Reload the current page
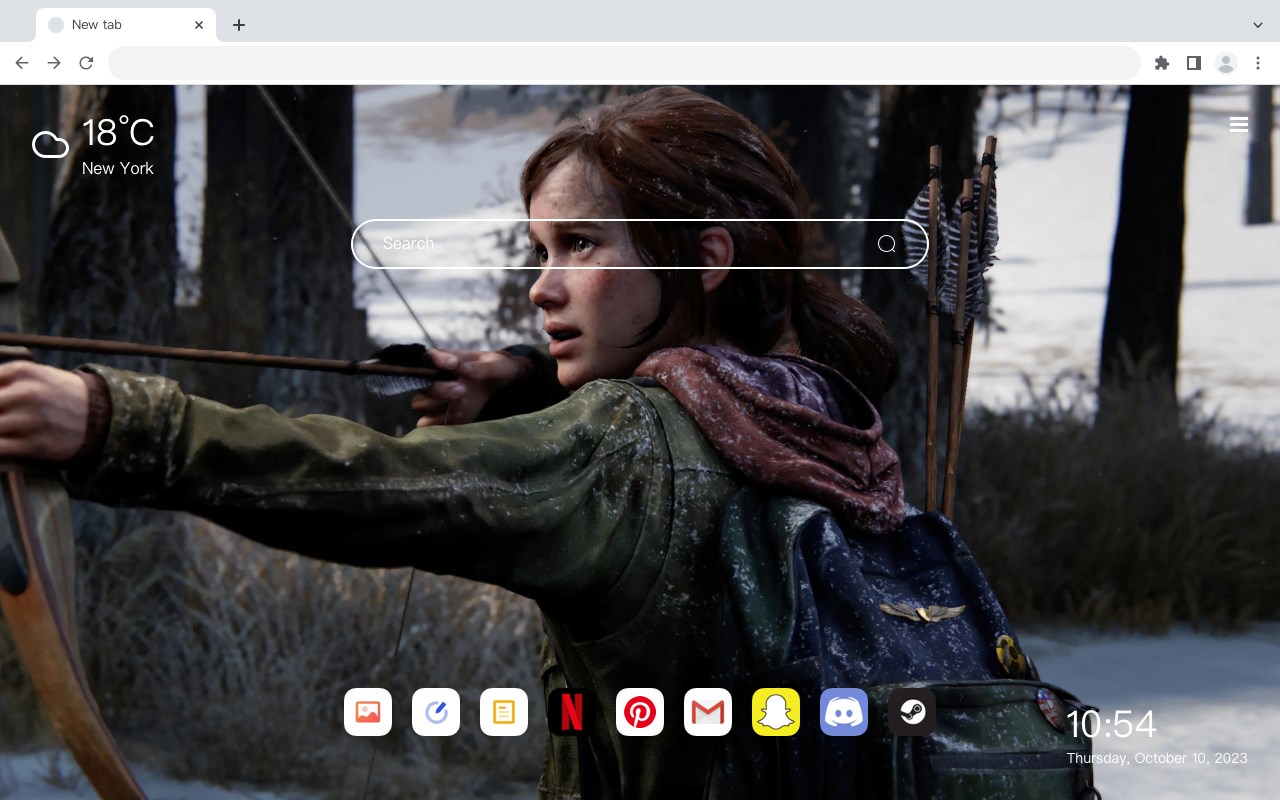The width and height of the screenshot is (1280, 800). [x=86, y=63]
